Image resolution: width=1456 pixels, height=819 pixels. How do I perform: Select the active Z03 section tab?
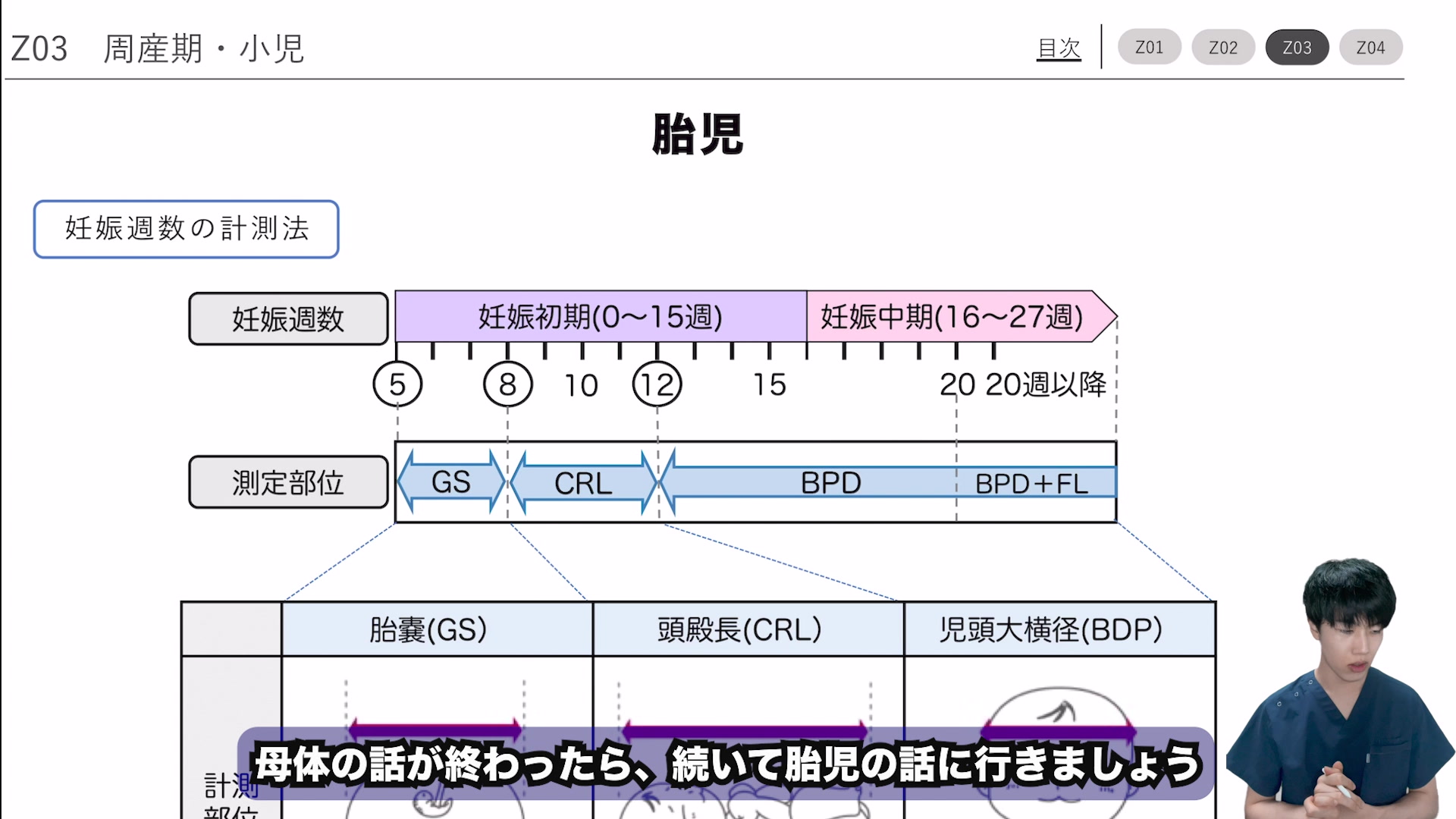click(1297, 47)
